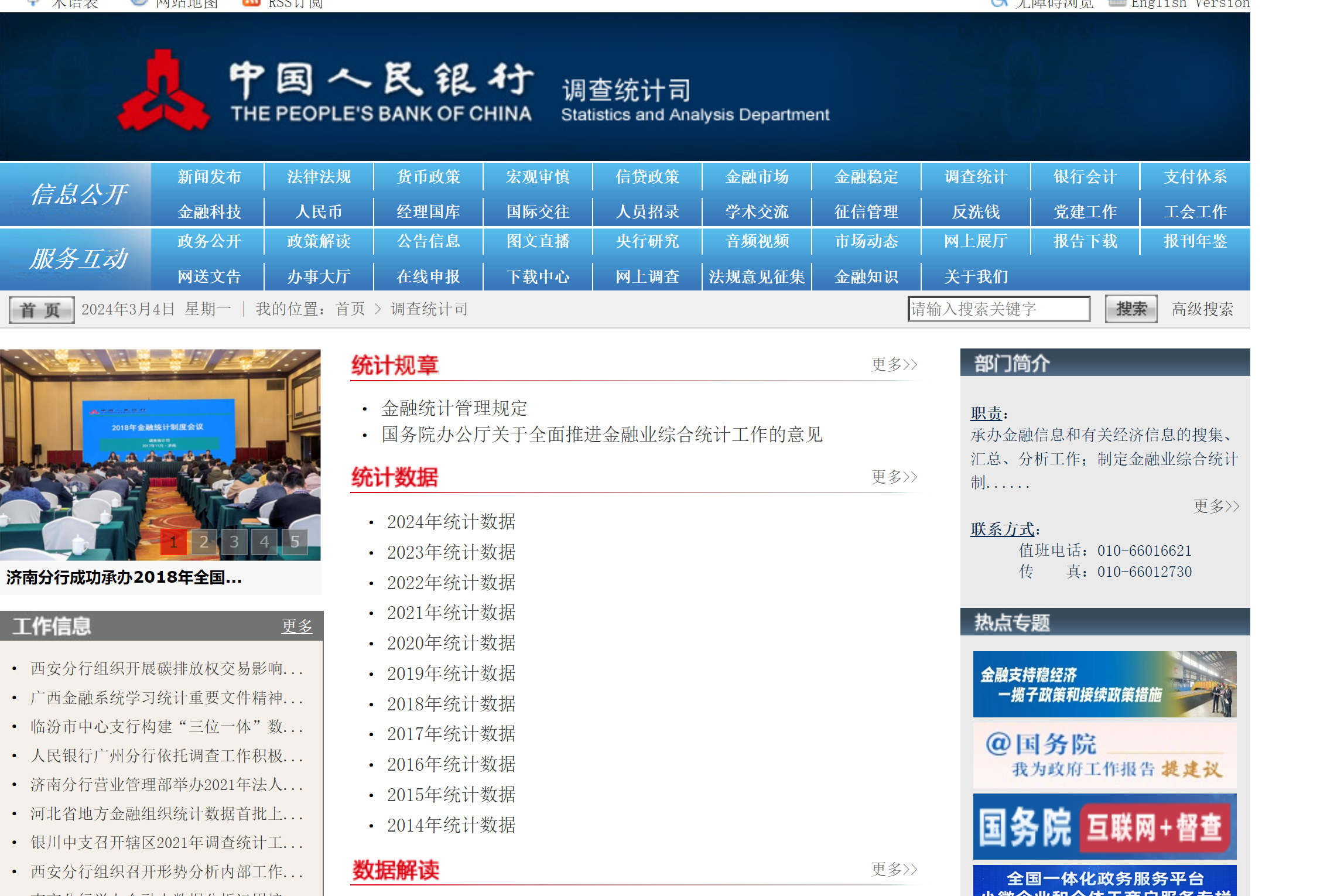Select slideshow page indicator 5
The image size is (1327, 896).
295,542
